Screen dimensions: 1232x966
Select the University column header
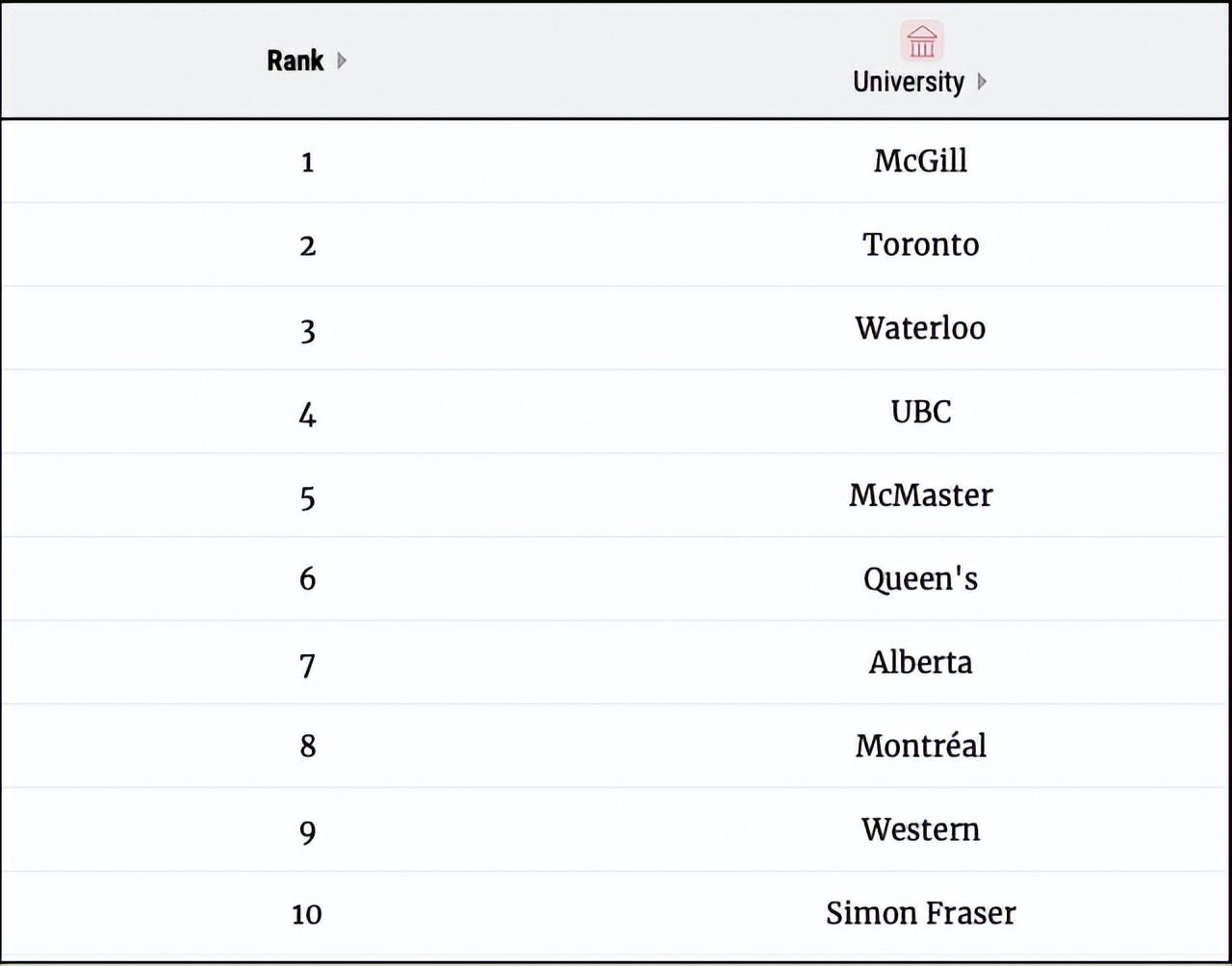[908, 82]
